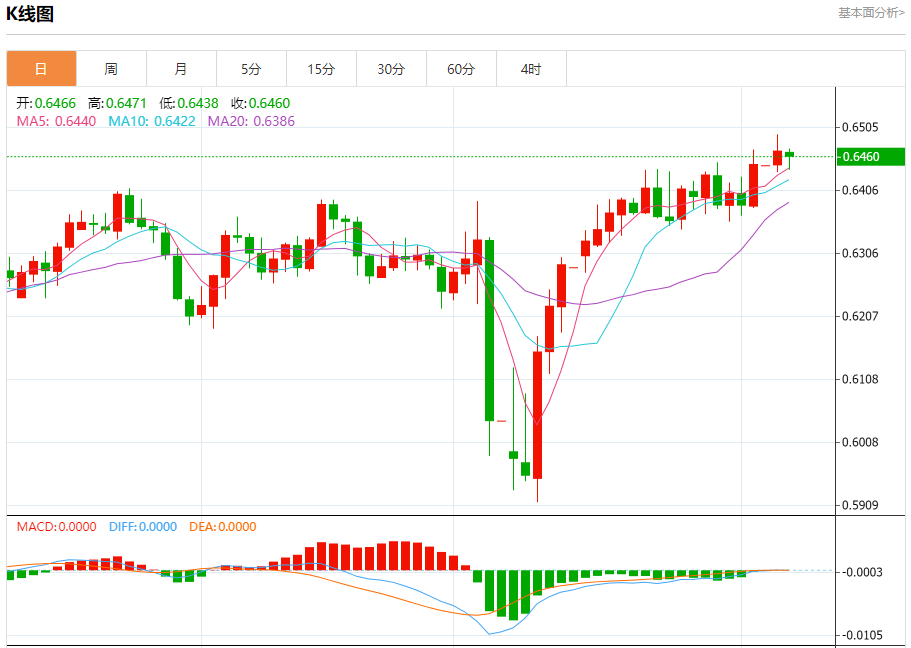
Task: Click the K线图 title
Action: (x=30, y=14)
